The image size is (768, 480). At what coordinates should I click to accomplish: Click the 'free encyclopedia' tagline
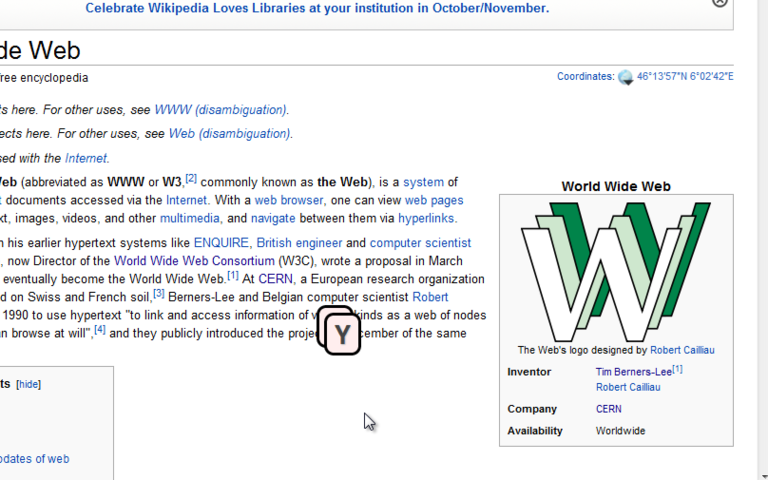[x=44, y=78]
